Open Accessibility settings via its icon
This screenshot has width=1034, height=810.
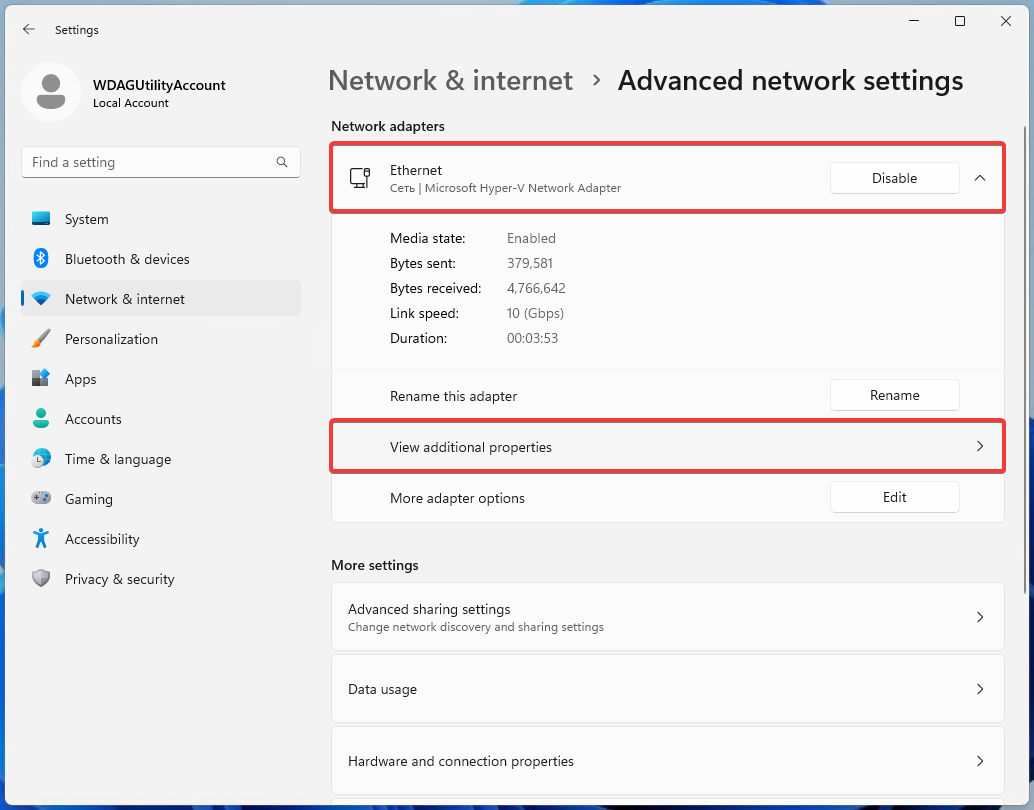coord(40,539)
